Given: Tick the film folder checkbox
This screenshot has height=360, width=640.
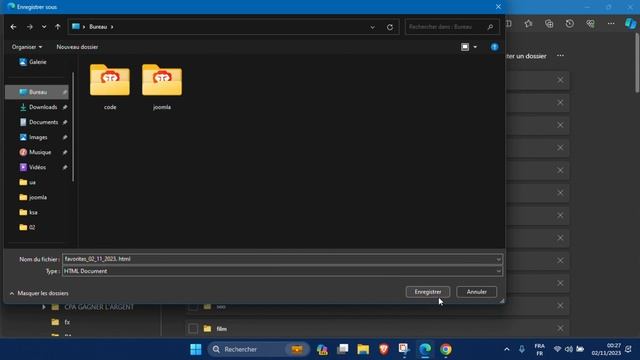Looking at the screenshot, I should pos(193,329).
